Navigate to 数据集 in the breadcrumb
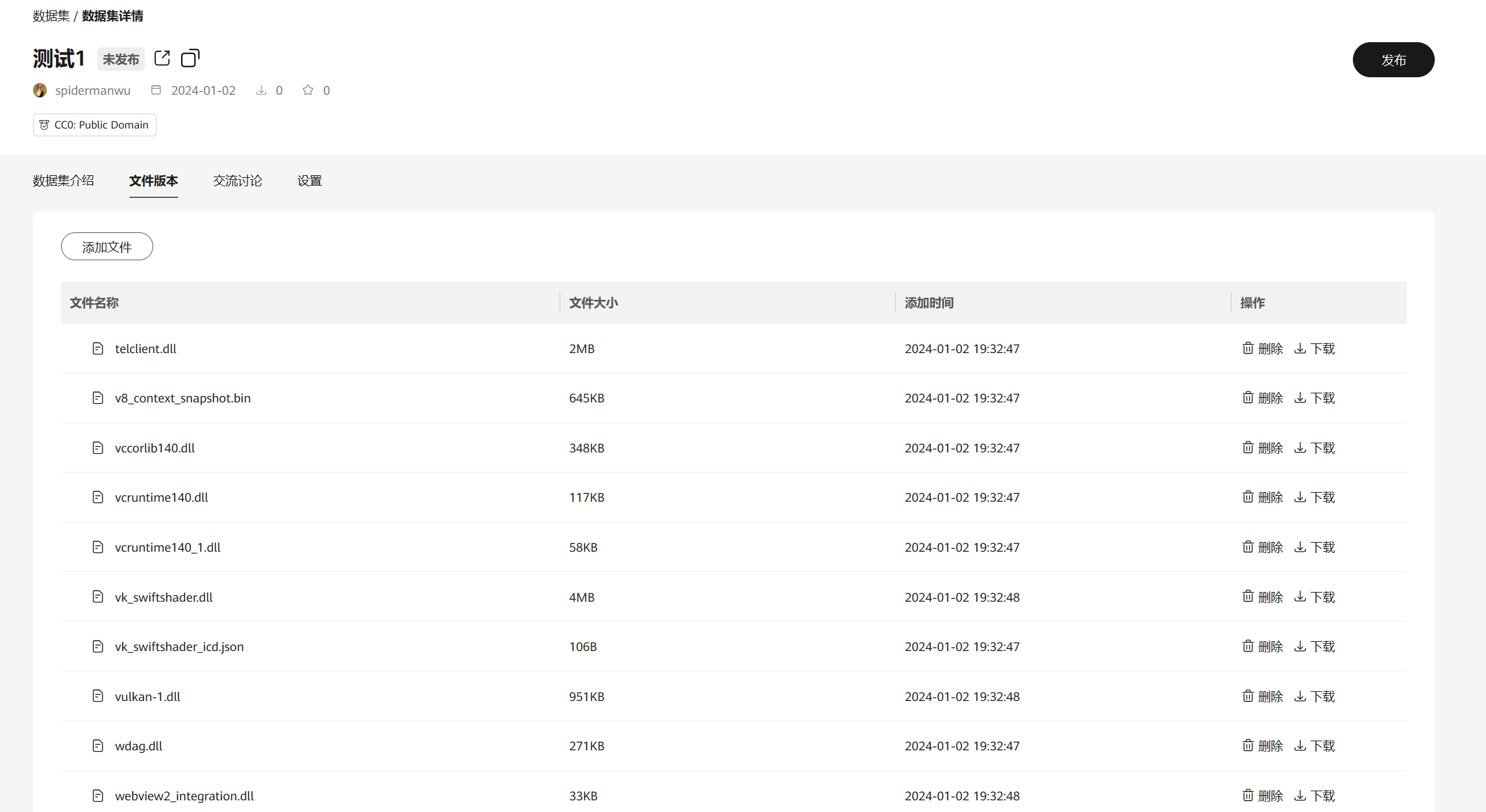The height and width of the screenshot is (812, 1486). pos(51,16)
